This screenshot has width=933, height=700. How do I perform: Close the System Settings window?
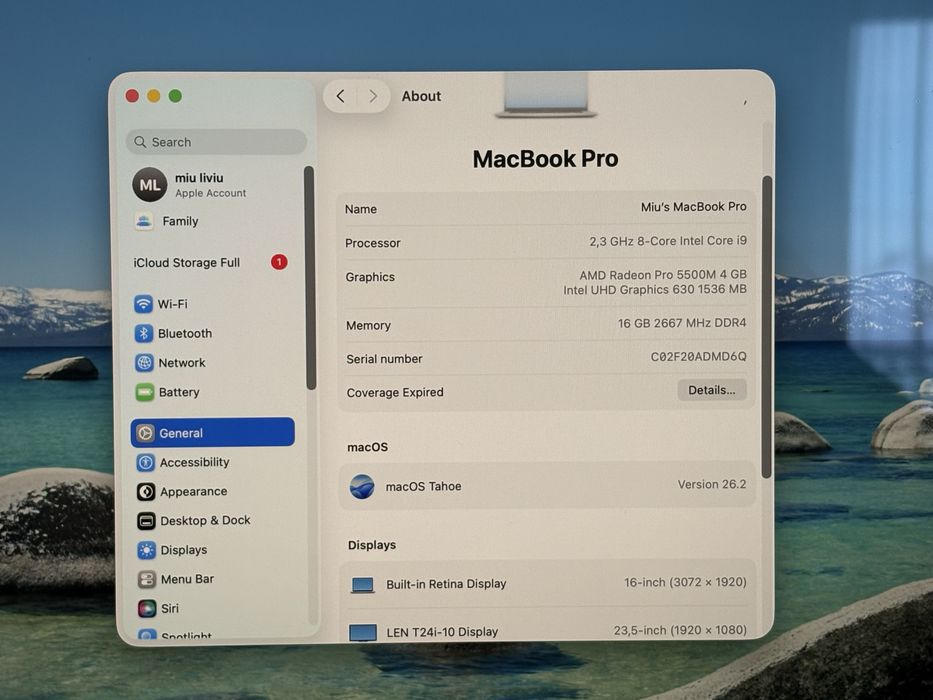132,96
